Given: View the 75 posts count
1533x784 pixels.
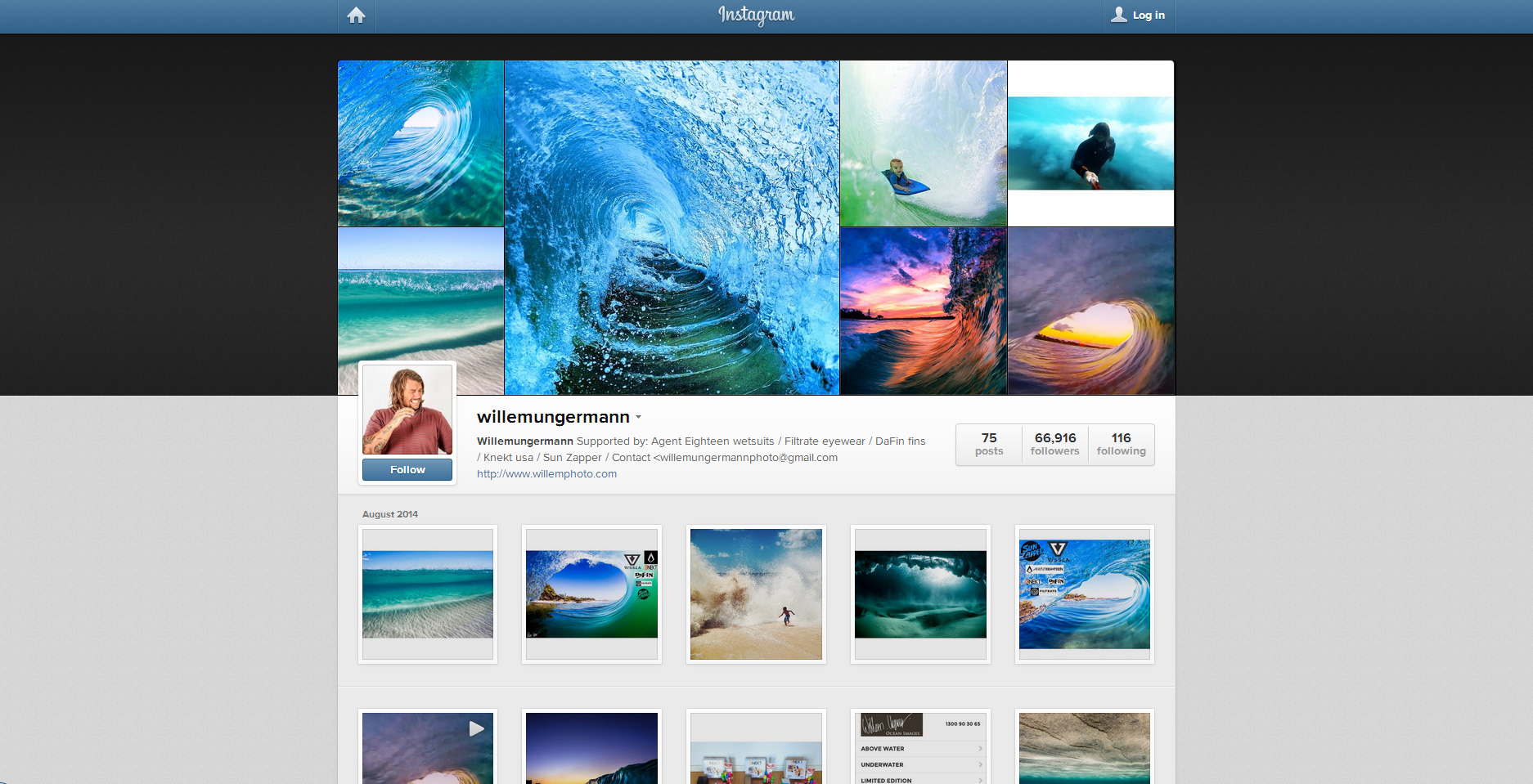Looking at the screenshot, I should (988, 444).
